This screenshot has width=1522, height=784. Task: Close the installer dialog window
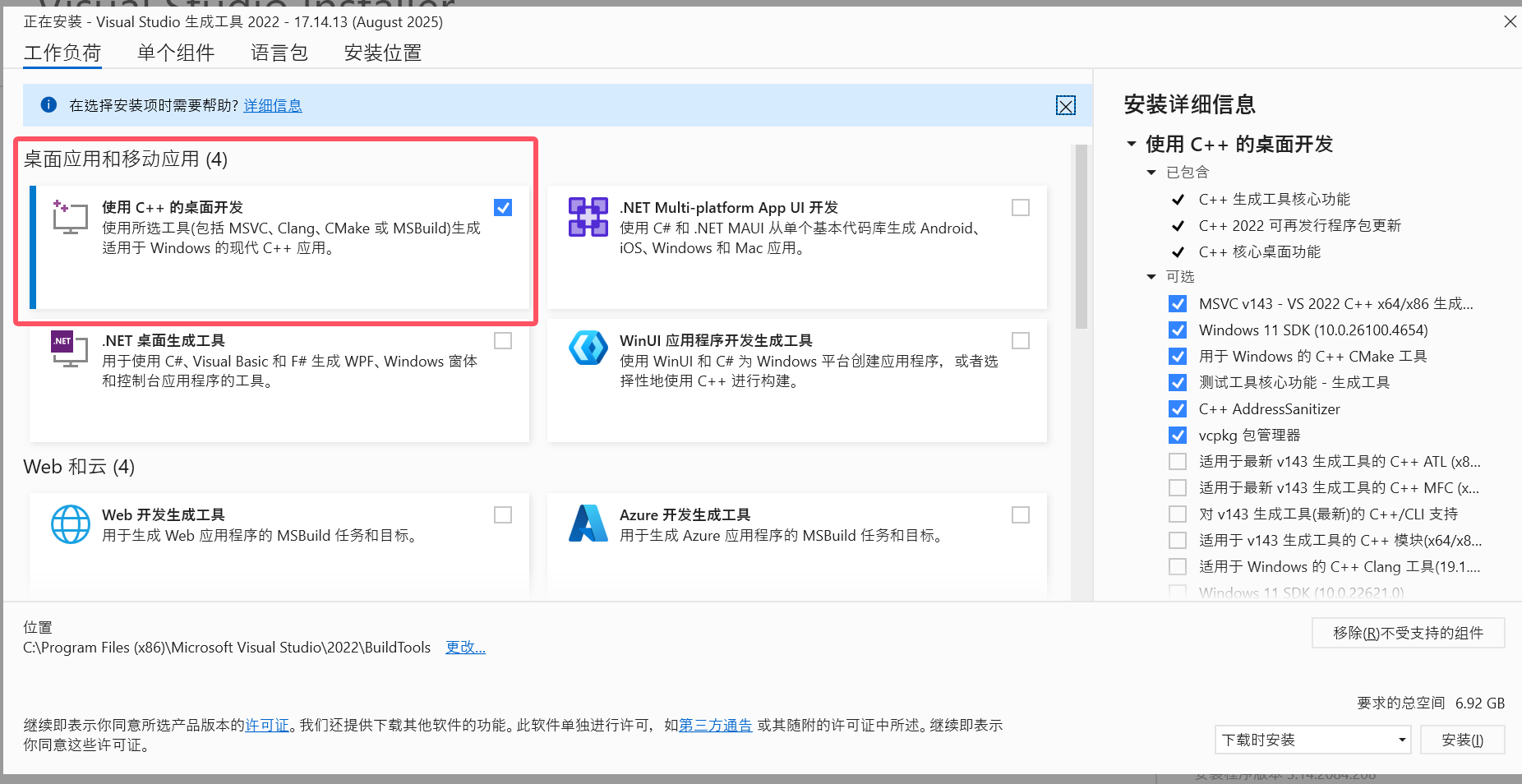pyautogui.click(x=1510, y=21)
